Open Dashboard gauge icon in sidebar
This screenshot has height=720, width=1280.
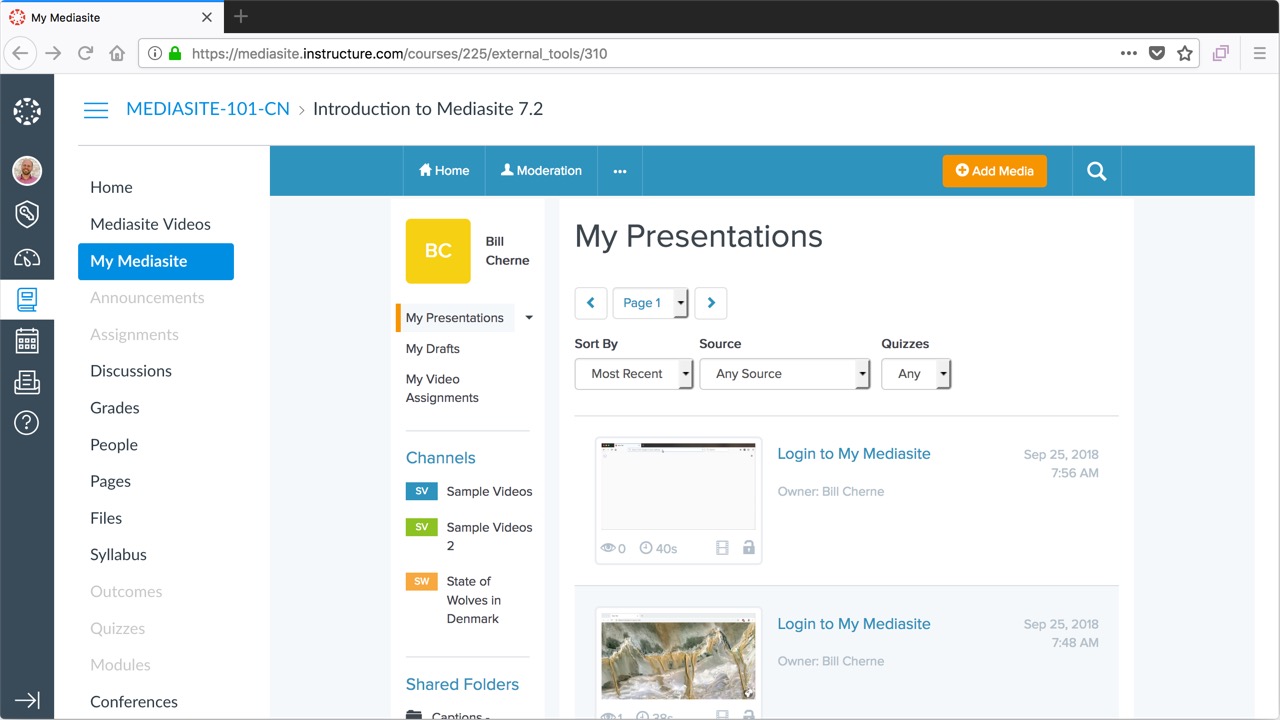pos(27,257)
